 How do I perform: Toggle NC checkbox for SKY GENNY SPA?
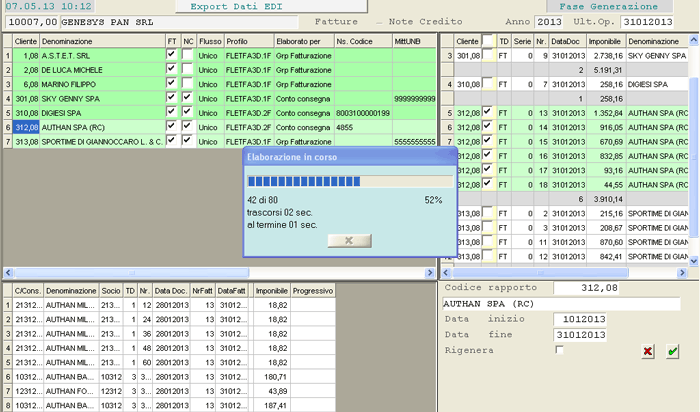click(x=188, y=97)
